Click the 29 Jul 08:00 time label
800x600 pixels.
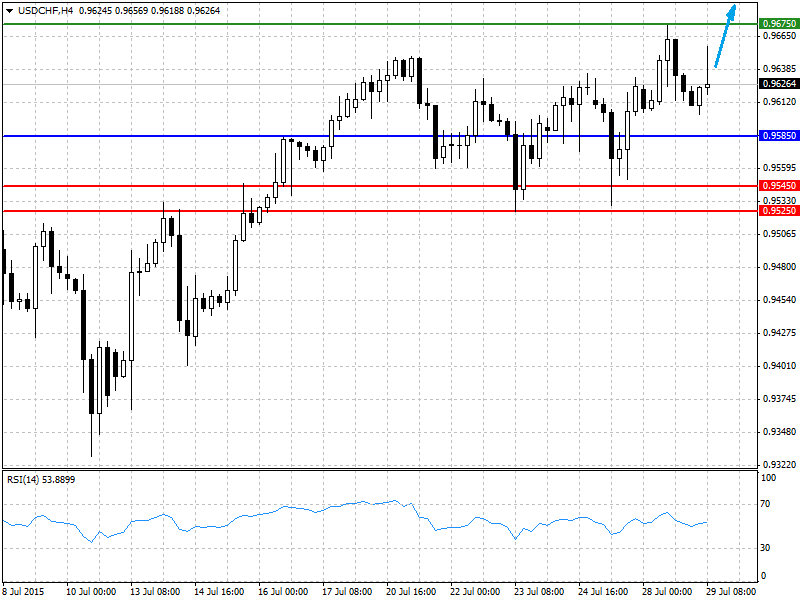731,591
